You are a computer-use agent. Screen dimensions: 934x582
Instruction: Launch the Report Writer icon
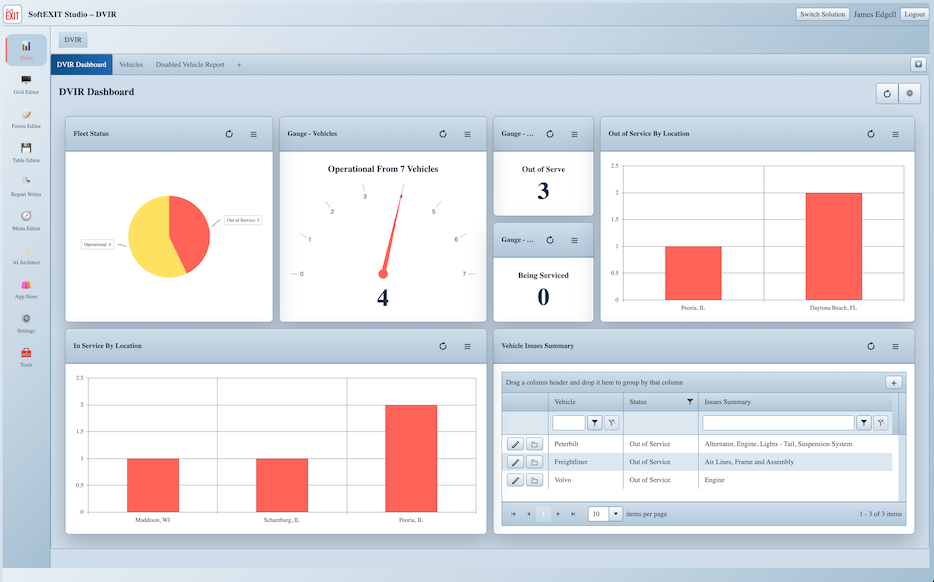[26, 186]
